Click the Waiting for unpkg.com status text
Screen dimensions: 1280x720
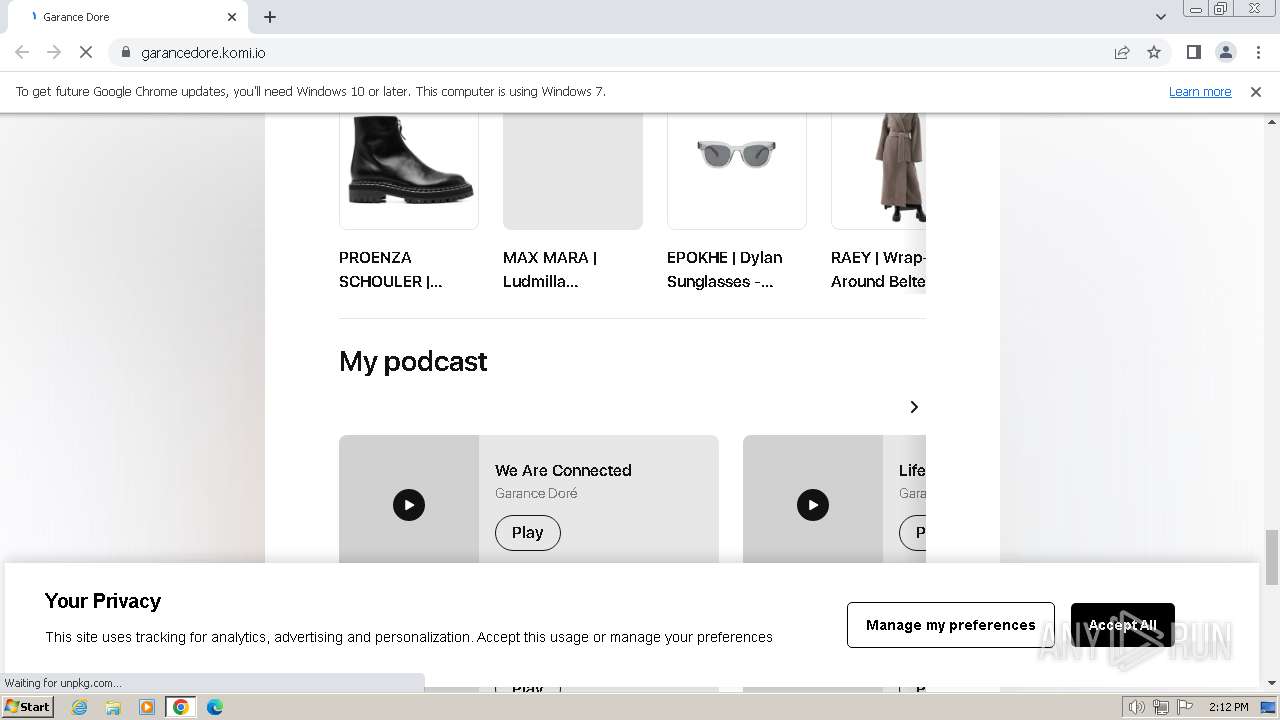[63, 684]
